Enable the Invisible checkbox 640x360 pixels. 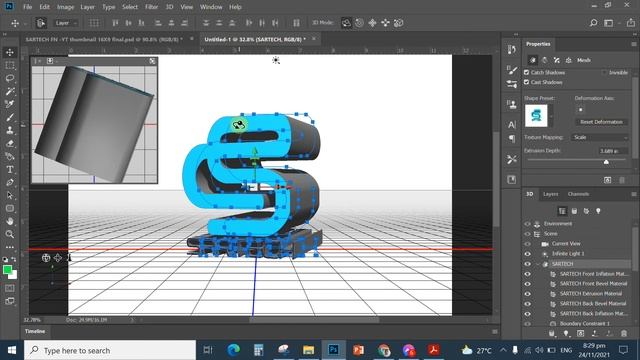(604, 72)
